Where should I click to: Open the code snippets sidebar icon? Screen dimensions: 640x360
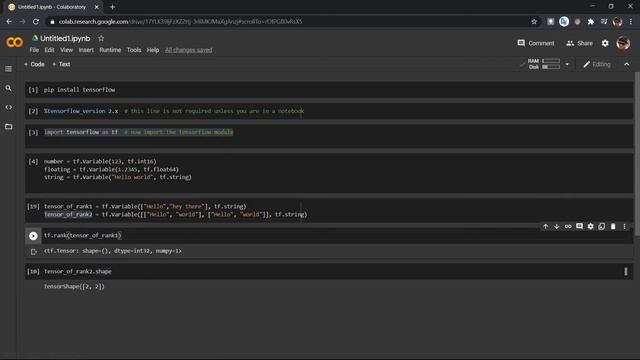pos(9,107)
